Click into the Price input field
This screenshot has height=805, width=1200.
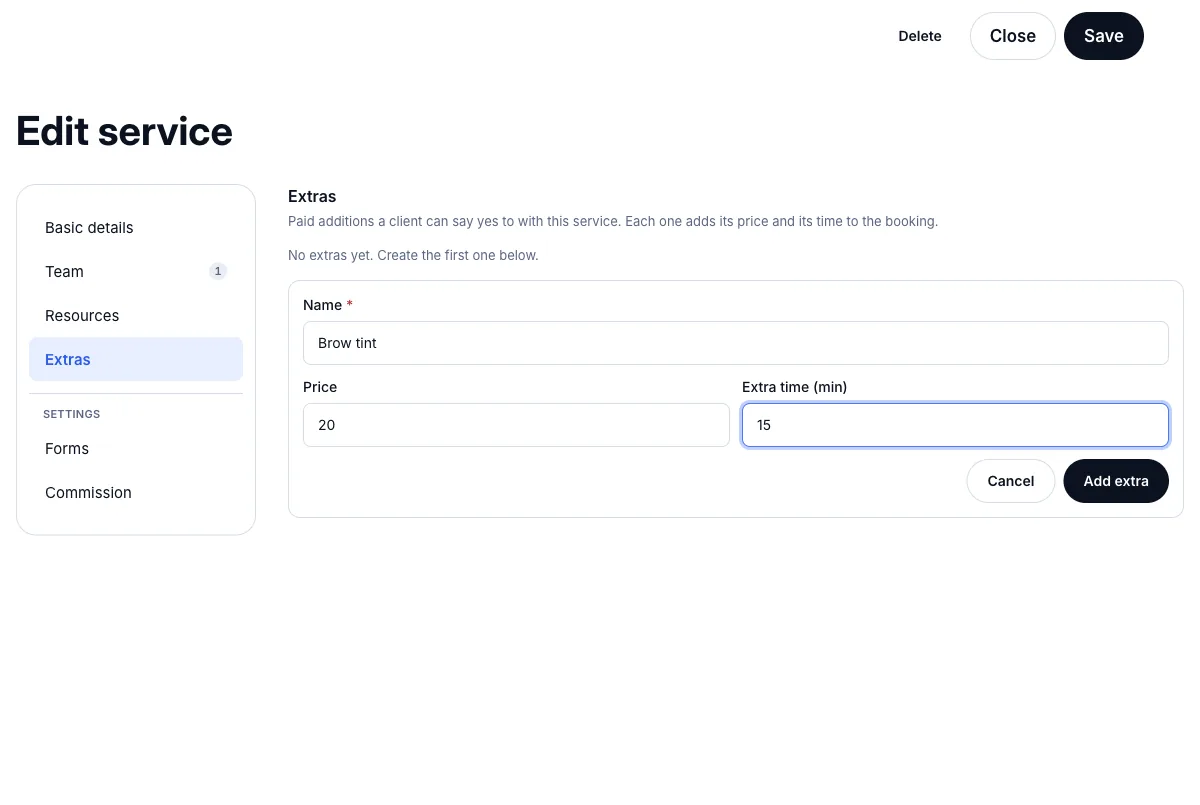[516, 425]
